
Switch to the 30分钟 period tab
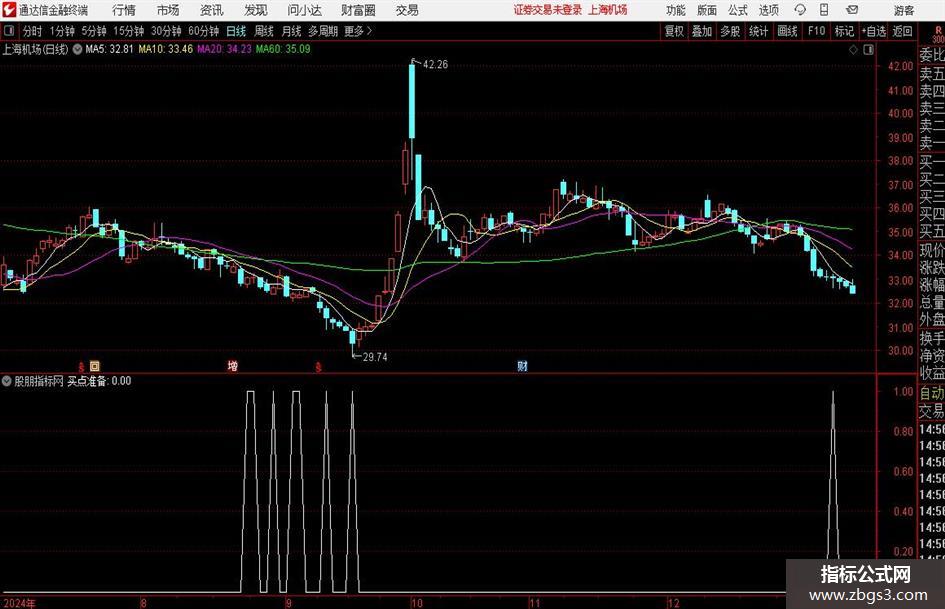166,31
